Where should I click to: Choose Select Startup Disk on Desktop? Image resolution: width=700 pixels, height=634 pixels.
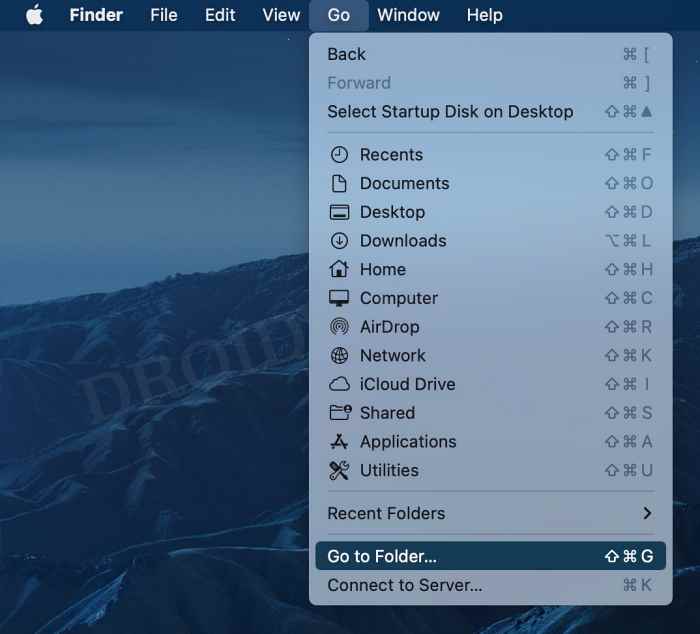(x=490, y=112)
